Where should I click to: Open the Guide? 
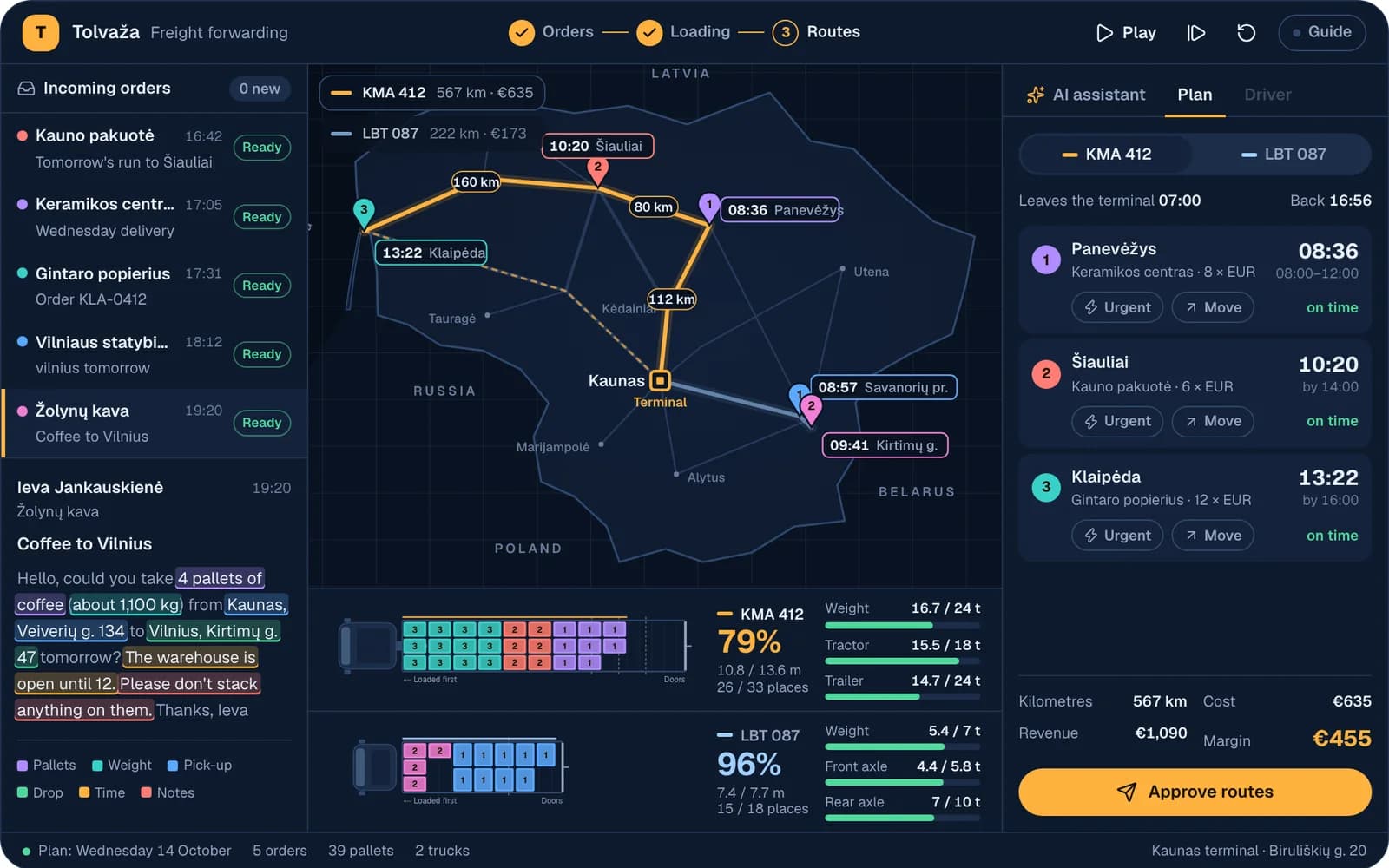pos(1321,32)
